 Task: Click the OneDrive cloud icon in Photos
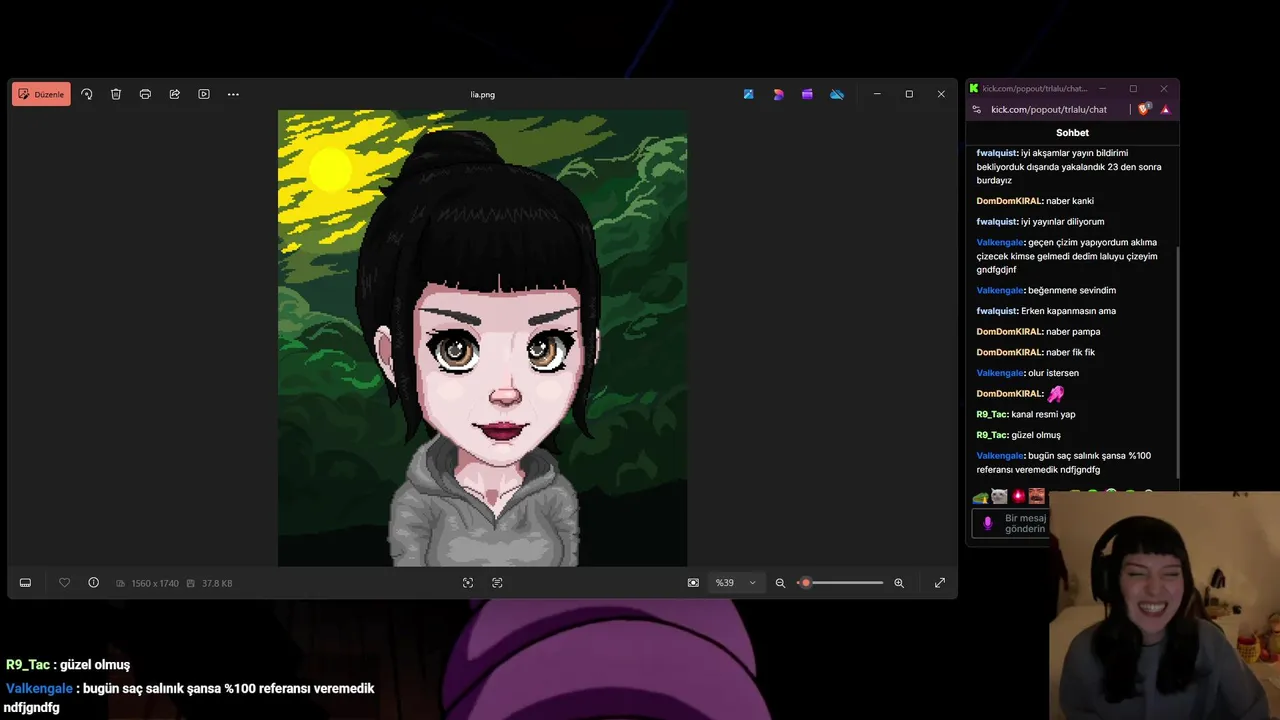pyautogui.click(x=837, y=94)
